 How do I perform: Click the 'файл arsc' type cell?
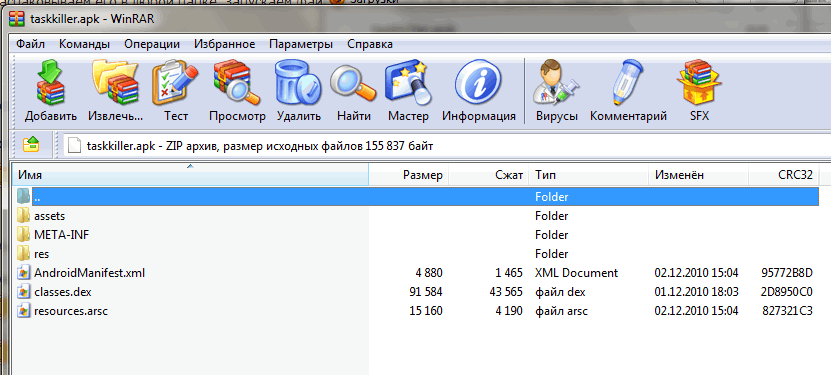pos(561,311)
